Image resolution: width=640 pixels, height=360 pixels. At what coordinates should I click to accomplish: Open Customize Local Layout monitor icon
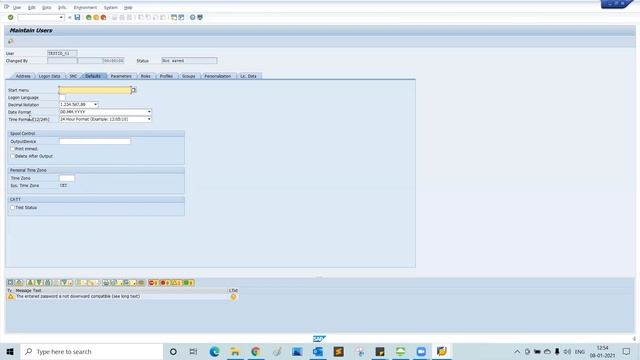[200, 18]
